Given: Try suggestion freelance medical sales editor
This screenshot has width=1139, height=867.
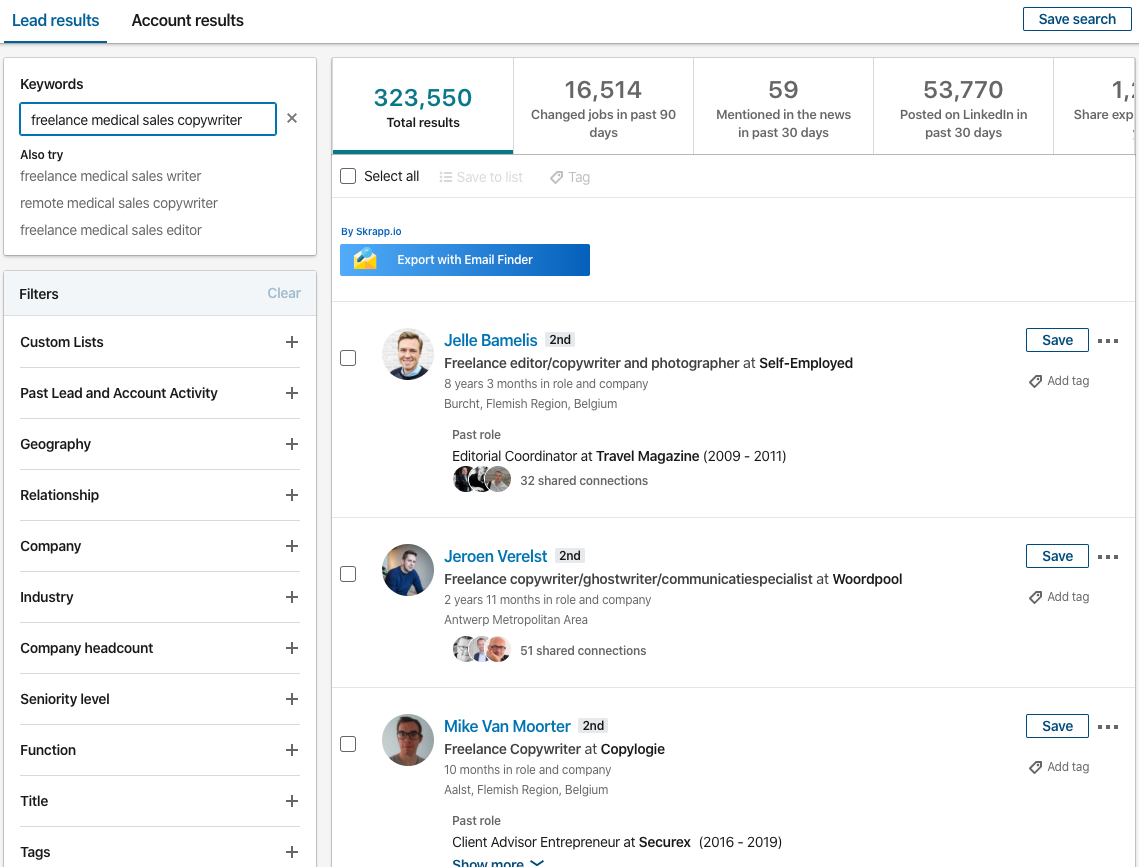Looking at the screenshot, I should tap(110, 230).
